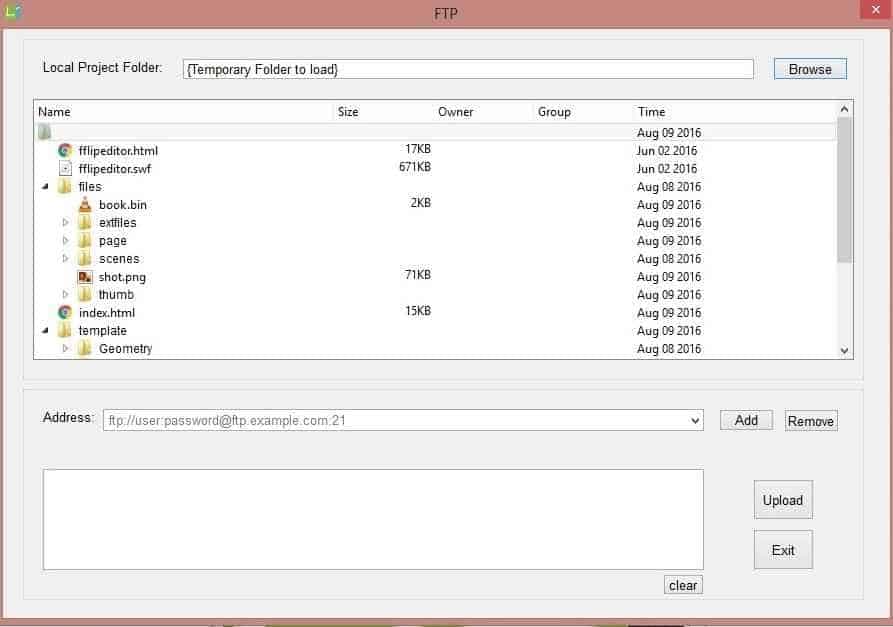Collapse the template folder node
Screen dimensions: 893x627
coord(46,330)
